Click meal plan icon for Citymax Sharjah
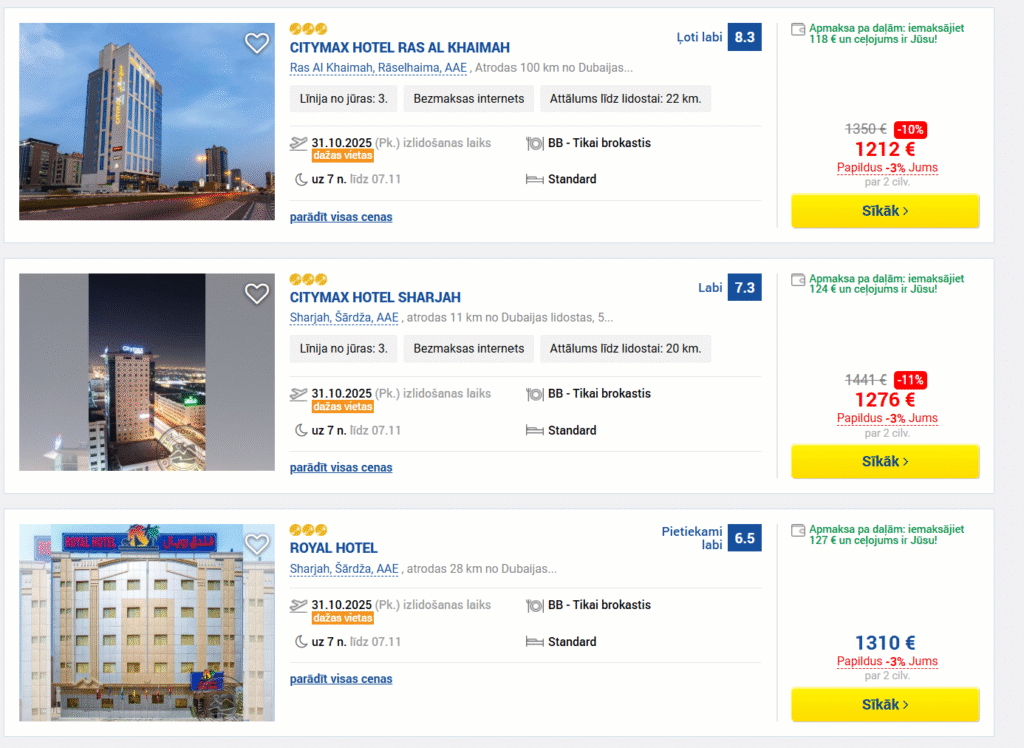This screenshot has width=1024, height=748. (534, 394)
